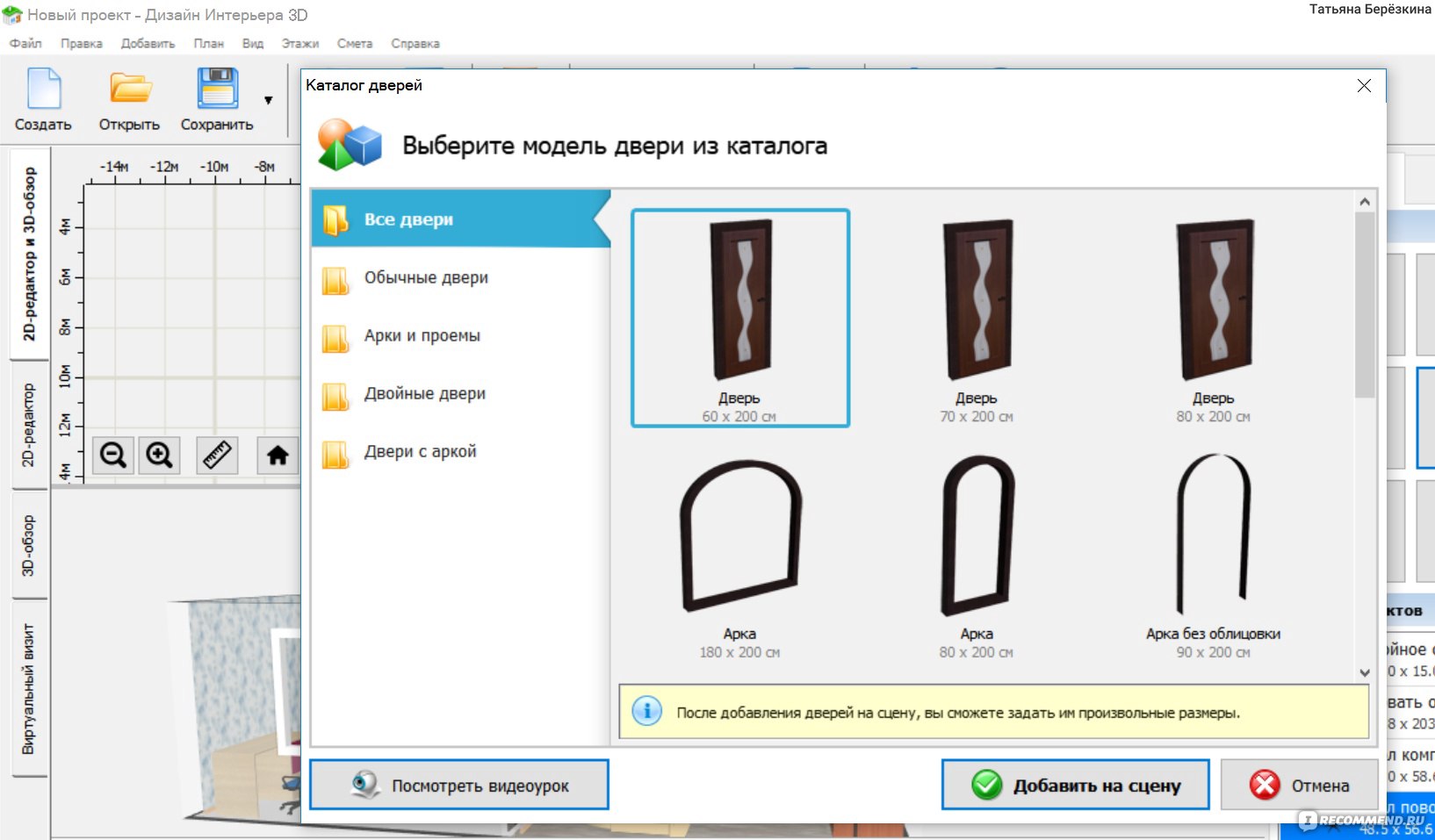Click the home view reset icon
Screen dimensions: 1435x840
tap(278, 456)
